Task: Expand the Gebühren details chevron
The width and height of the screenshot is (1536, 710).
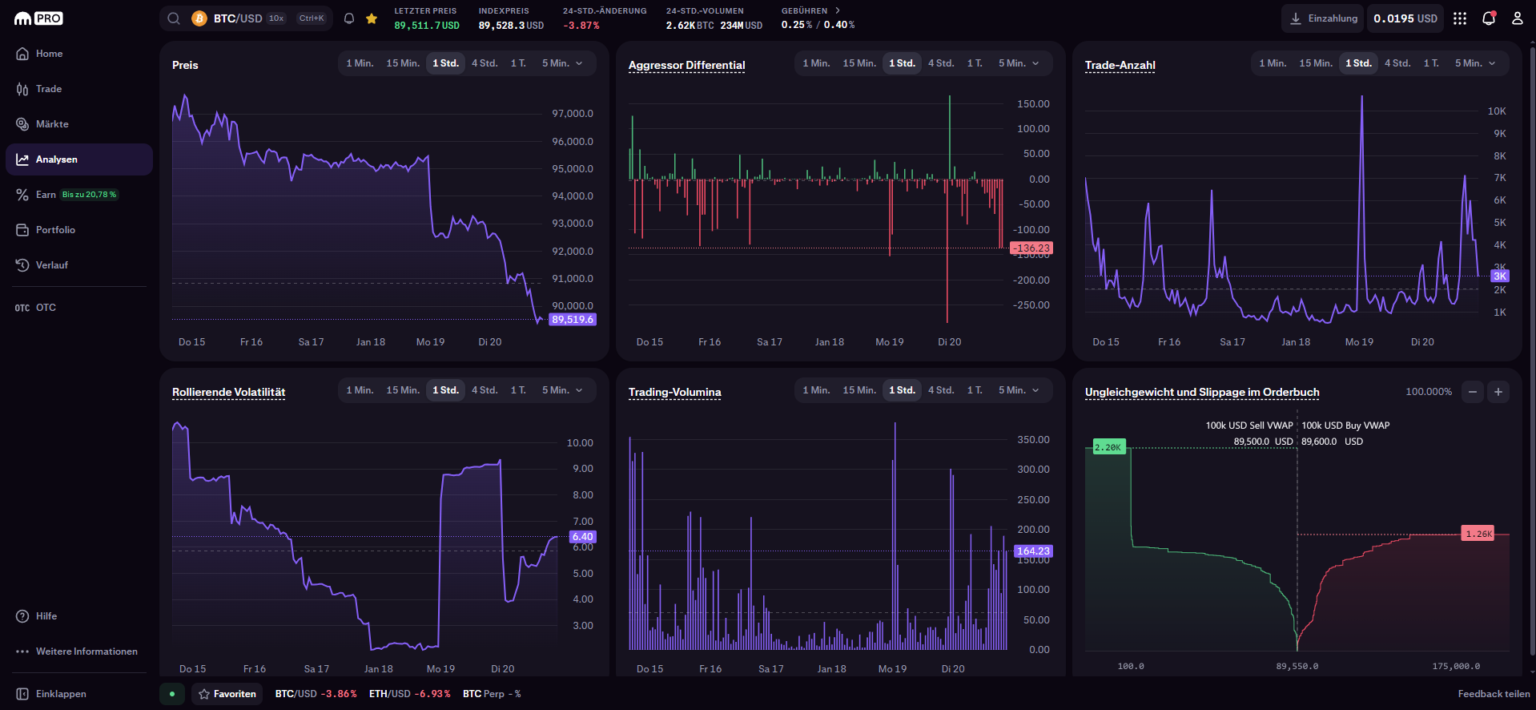Action: tap(840, 11)
